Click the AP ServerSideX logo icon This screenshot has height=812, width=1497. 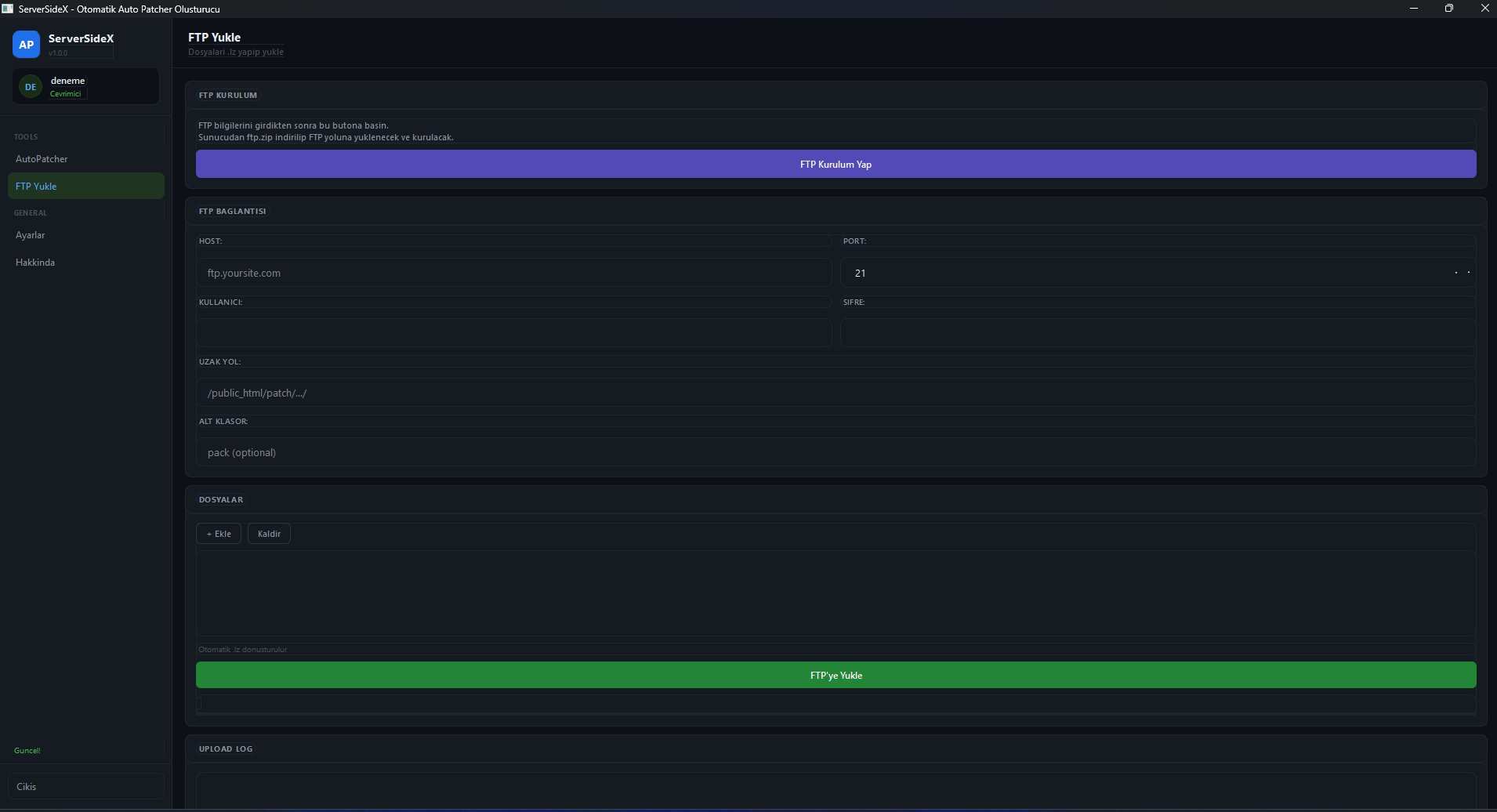[26, 45]
